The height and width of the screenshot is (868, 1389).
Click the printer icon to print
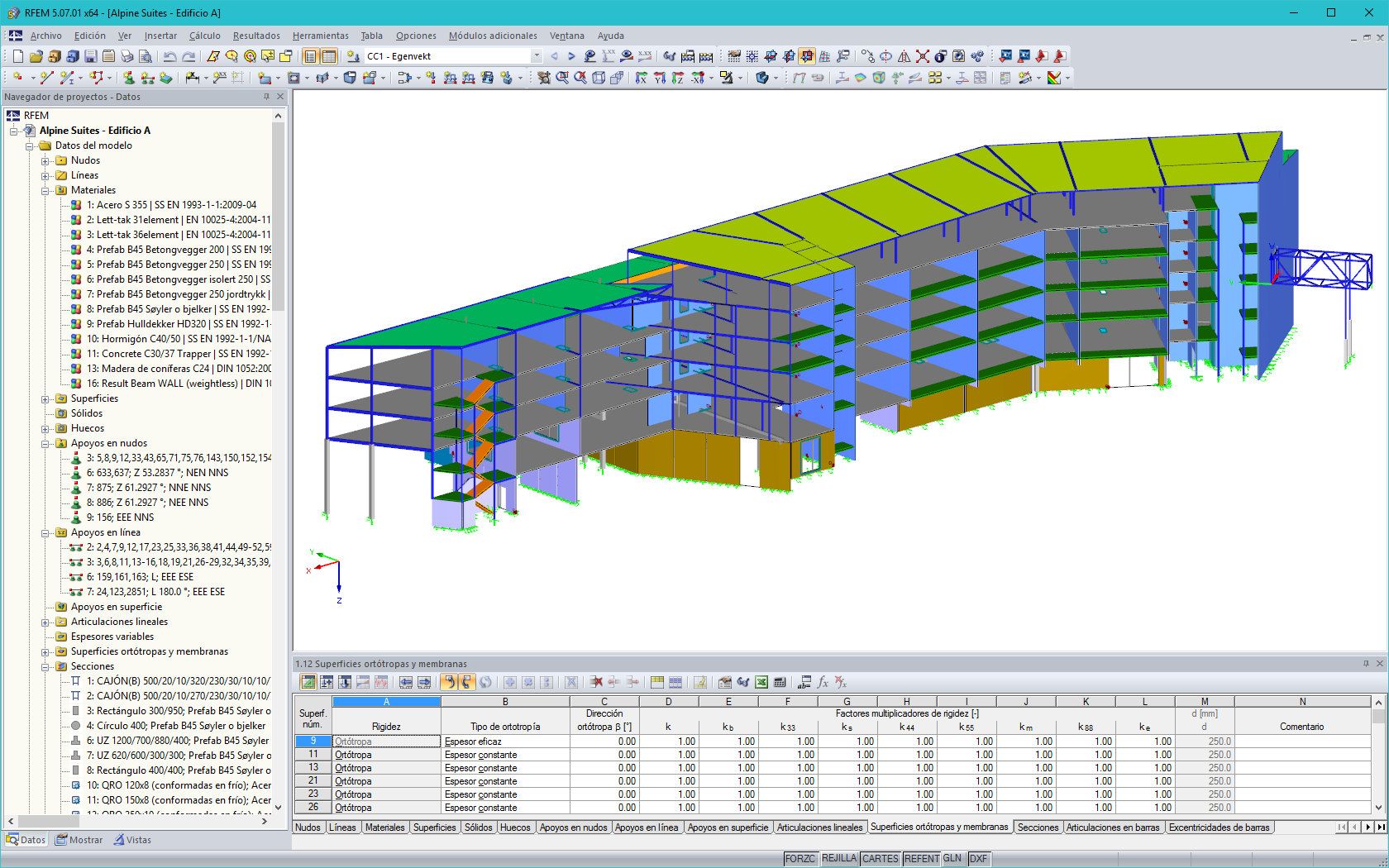pyautogui.click(x=126, y=56)
